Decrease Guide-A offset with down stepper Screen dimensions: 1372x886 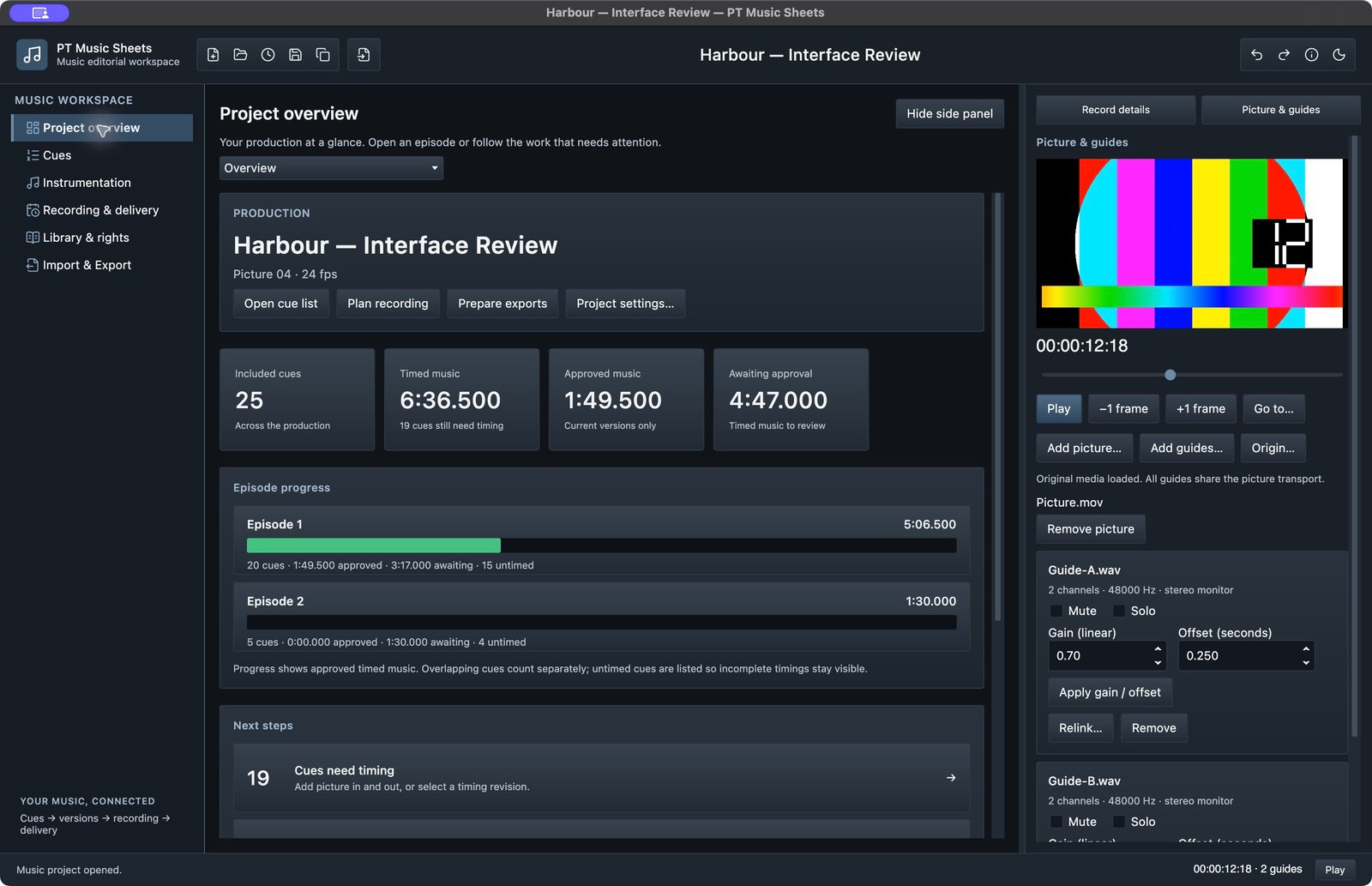click(x=1306, y=662)
